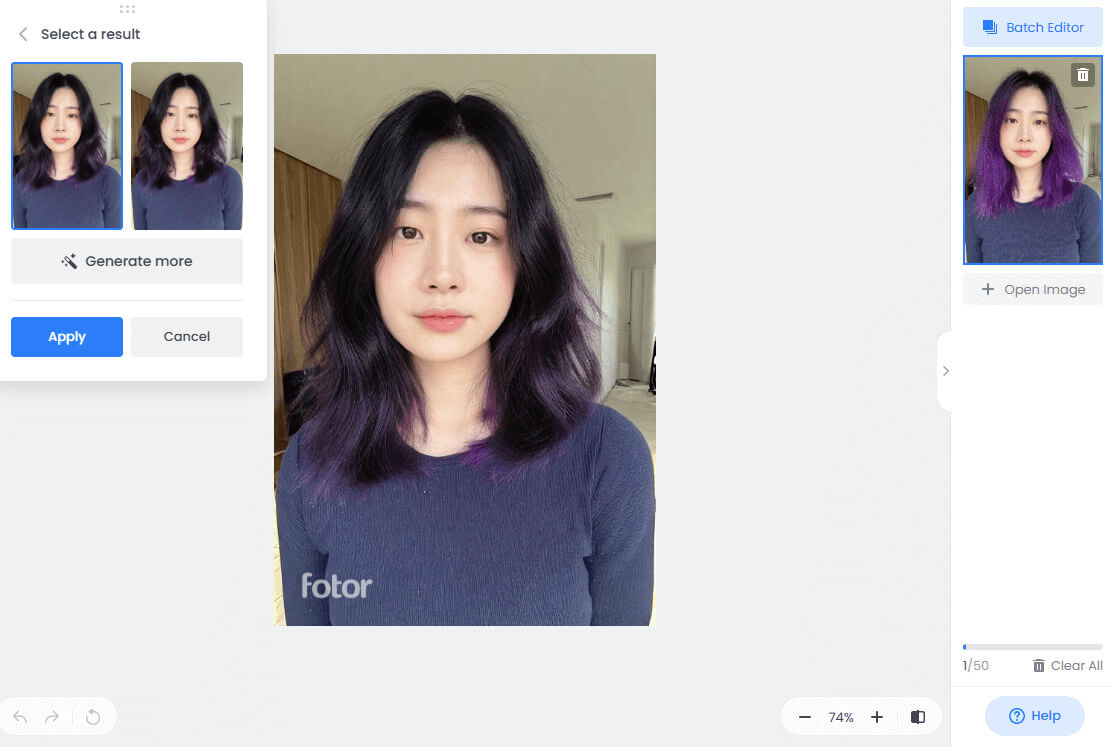
Task: Select the second generated result thumbnail
Action: pos(187,146)
